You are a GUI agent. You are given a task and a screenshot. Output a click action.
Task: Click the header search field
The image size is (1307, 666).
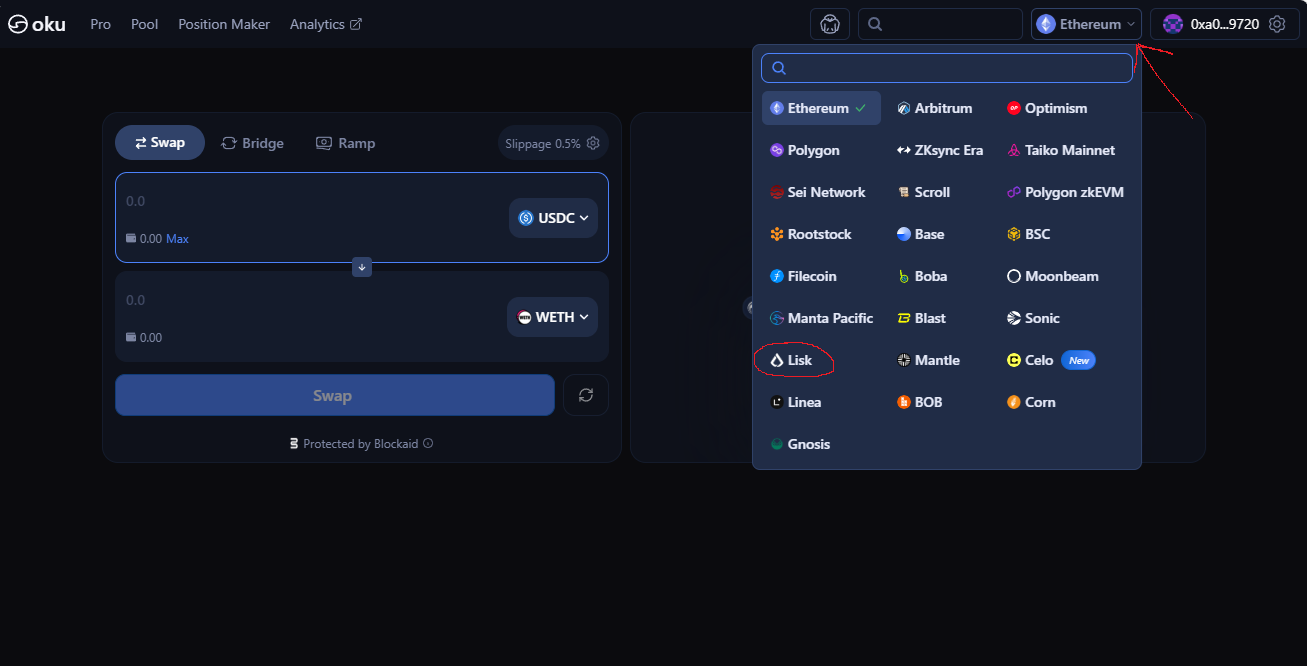[940, 24]
